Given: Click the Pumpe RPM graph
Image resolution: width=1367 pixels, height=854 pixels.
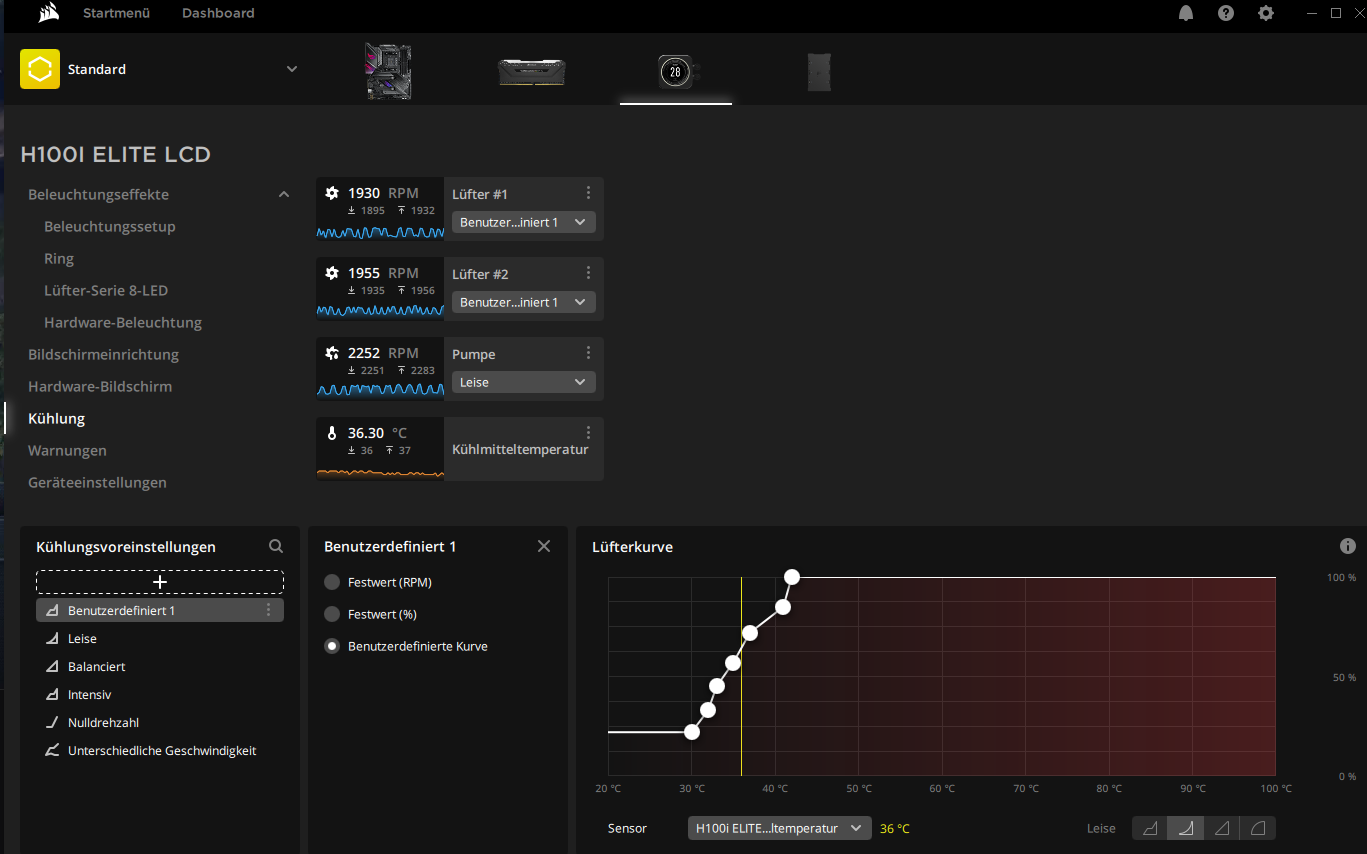Looking at the screenshot, I should (380, 391).
